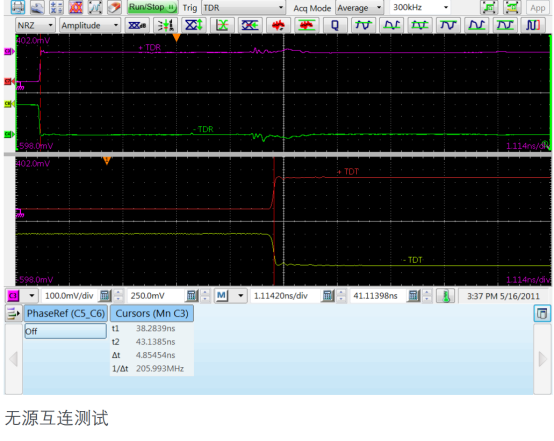This screenshot has height=441, width=554.
Task: Click the 100.0mV/div vertical scale field
Action: click(69, 296)
